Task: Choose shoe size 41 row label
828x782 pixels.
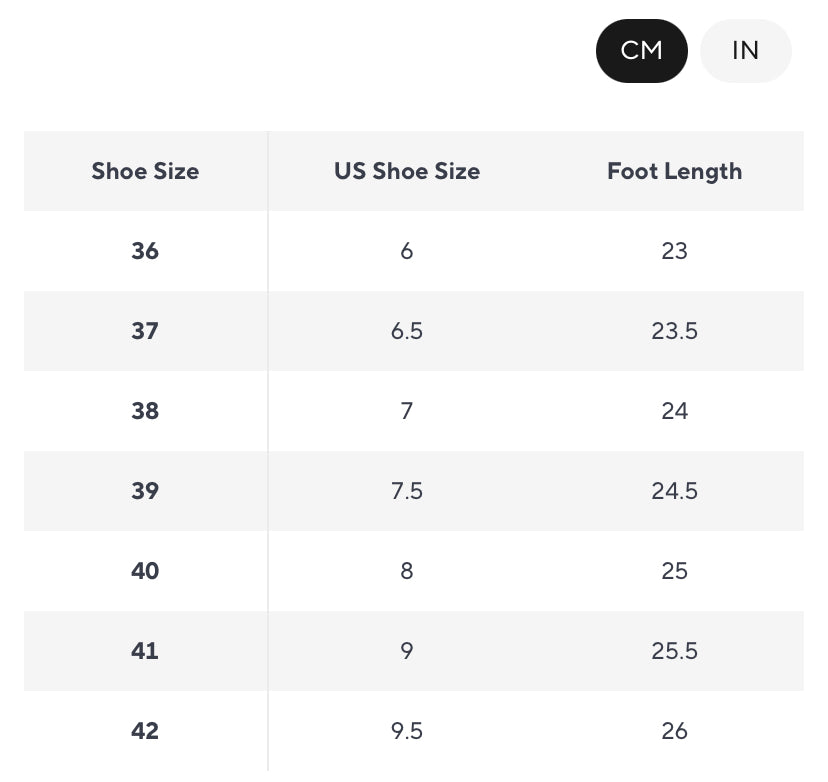Action: point(145,651)
